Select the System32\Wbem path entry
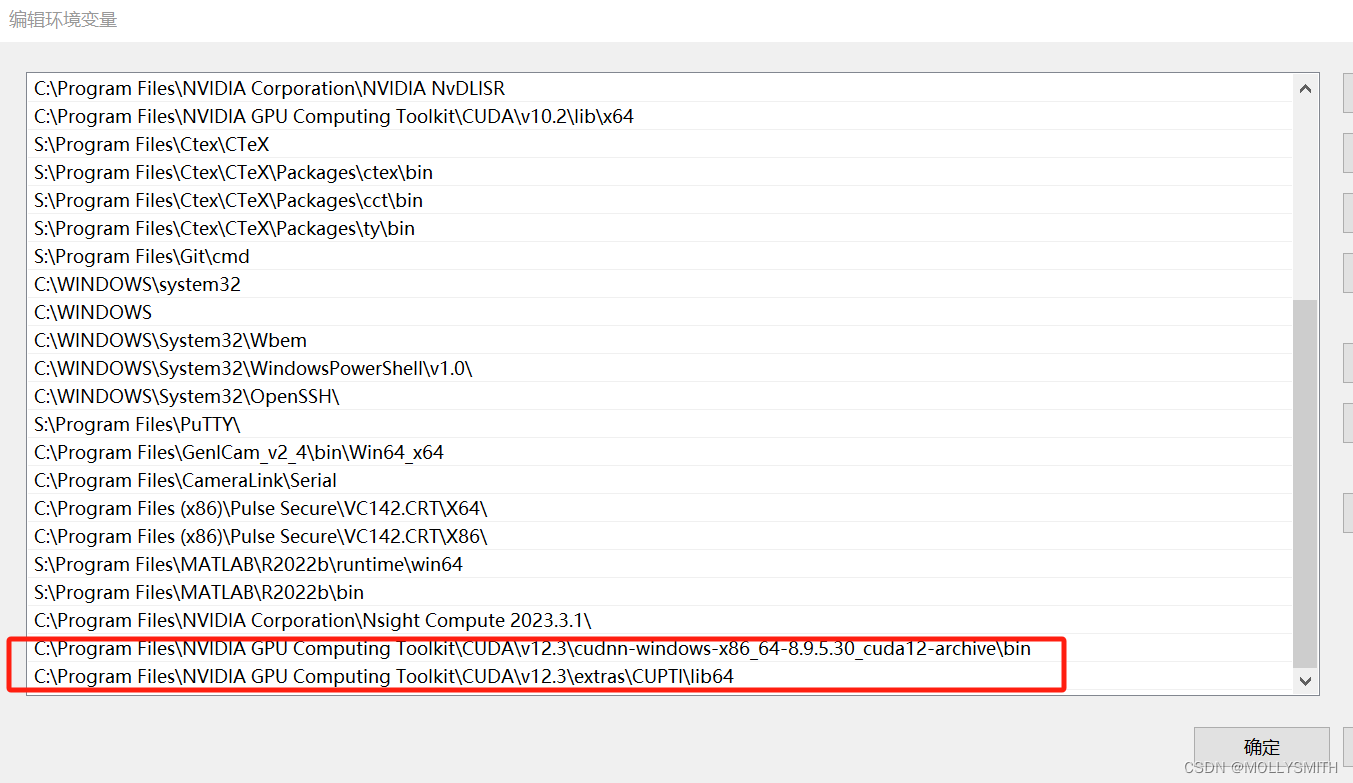This screenshot has height=783, width=1353. [x=660, y=340]
